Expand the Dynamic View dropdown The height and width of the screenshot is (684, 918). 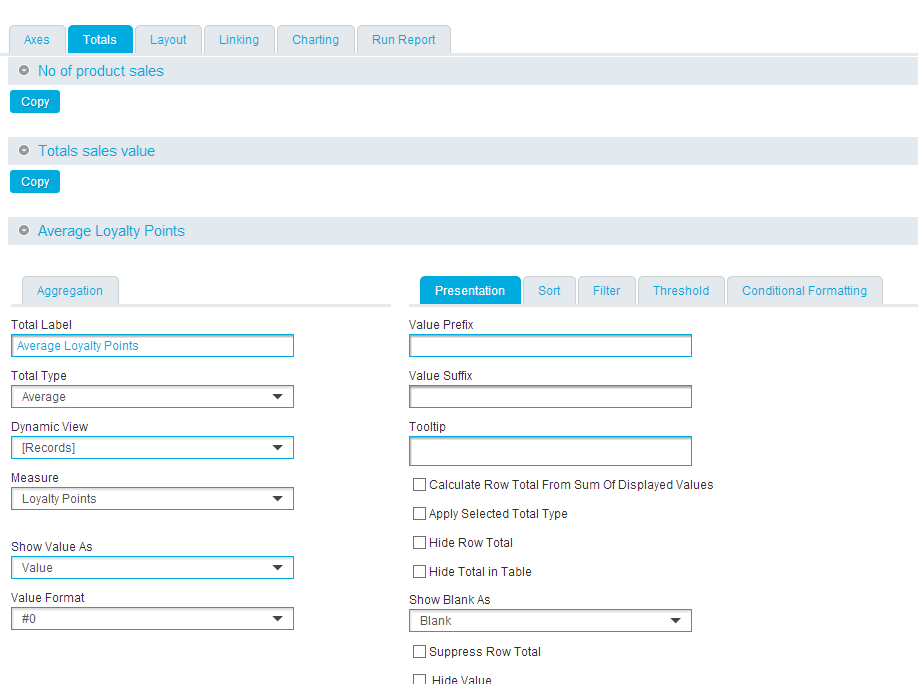pyautogui.click(x=152, y=448)
